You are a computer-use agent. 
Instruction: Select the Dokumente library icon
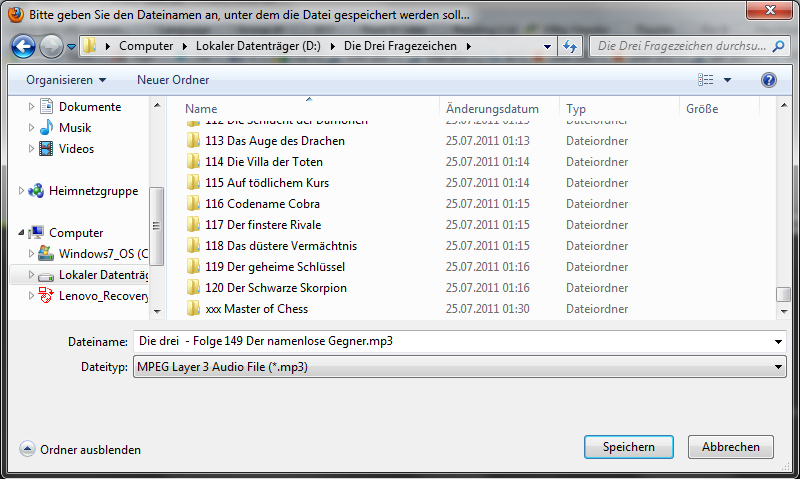click(46, 106)
